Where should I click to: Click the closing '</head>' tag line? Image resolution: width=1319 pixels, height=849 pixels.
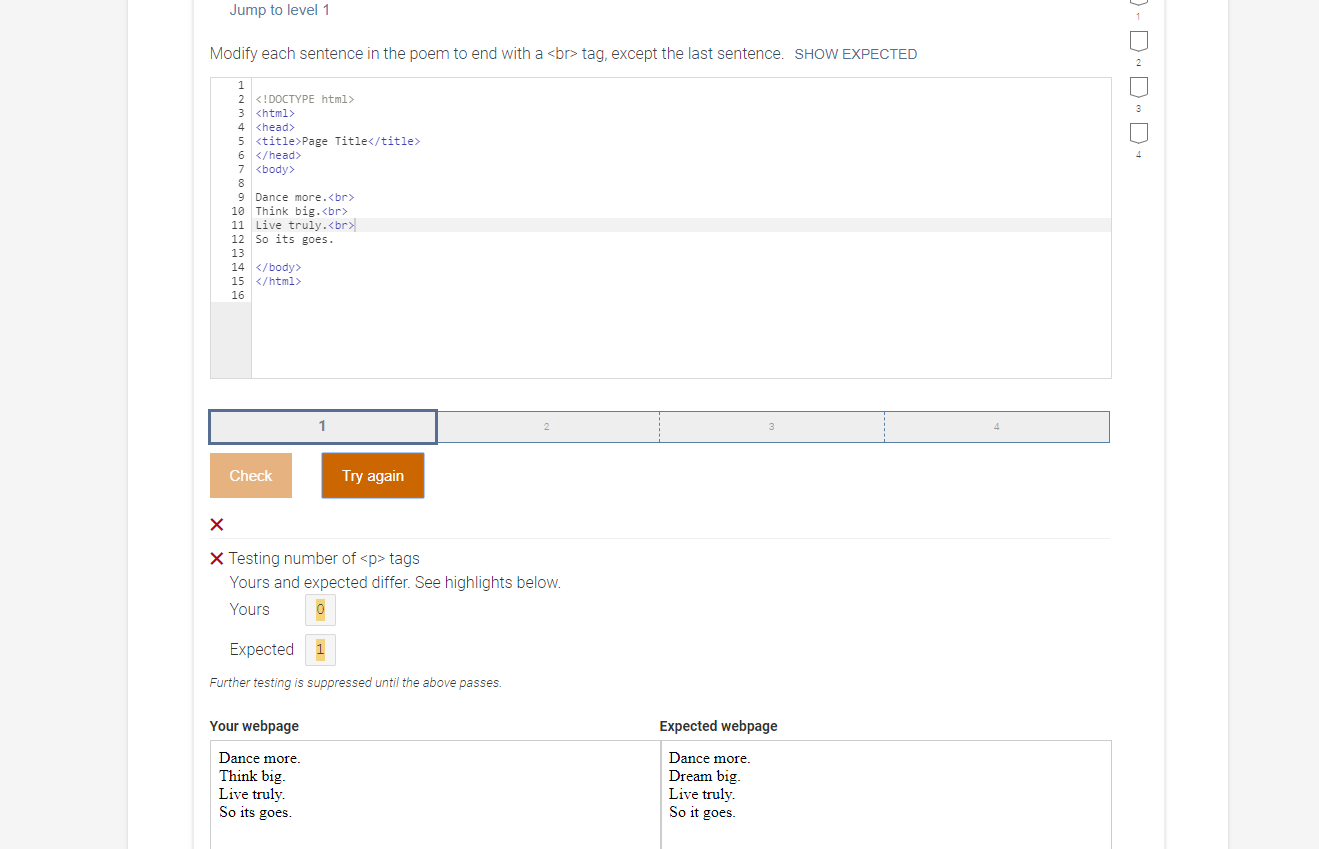pyautogui.click(x=278, y=155)
